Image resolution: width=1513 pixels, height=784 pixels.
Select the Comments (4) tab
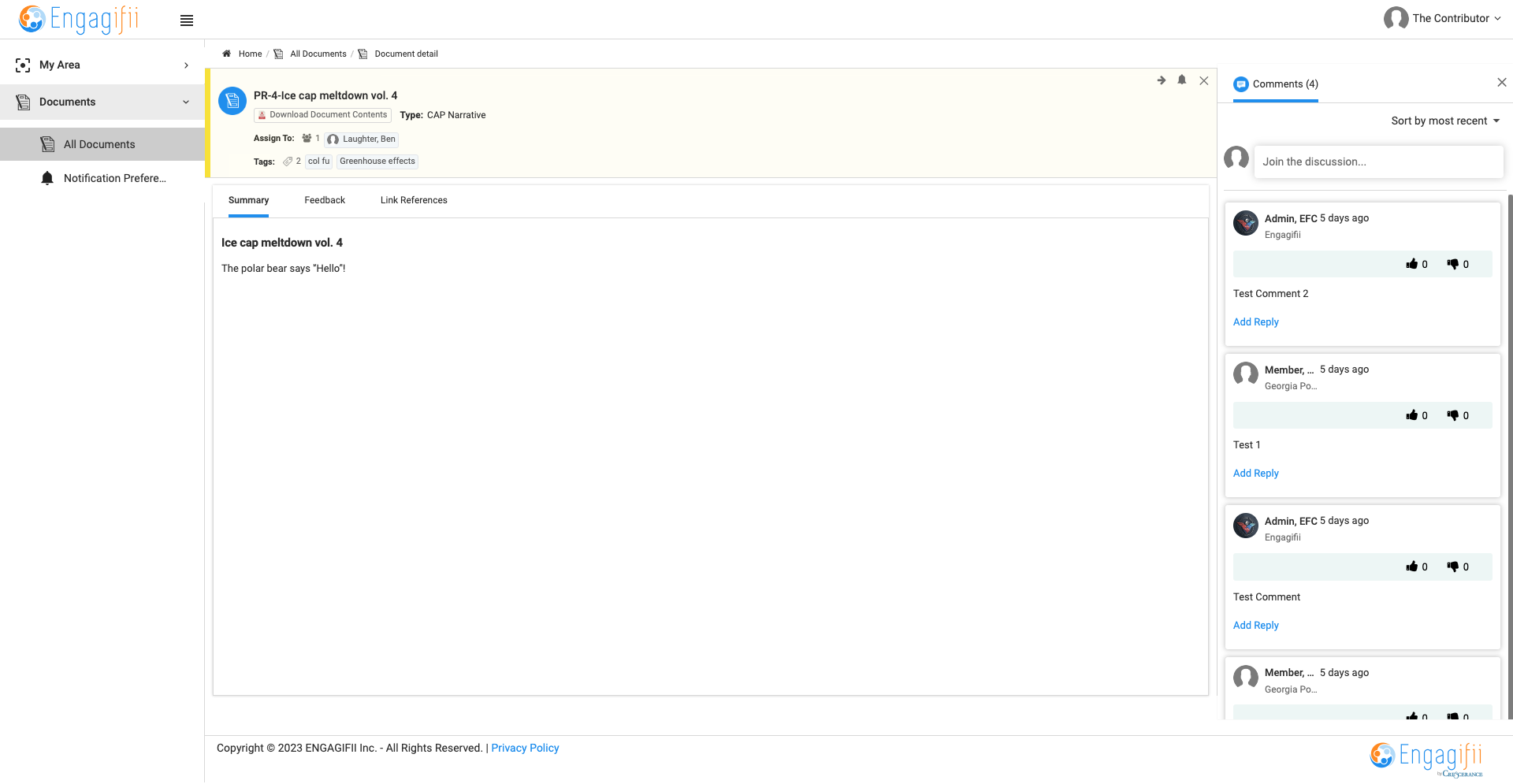[1276, 84]
